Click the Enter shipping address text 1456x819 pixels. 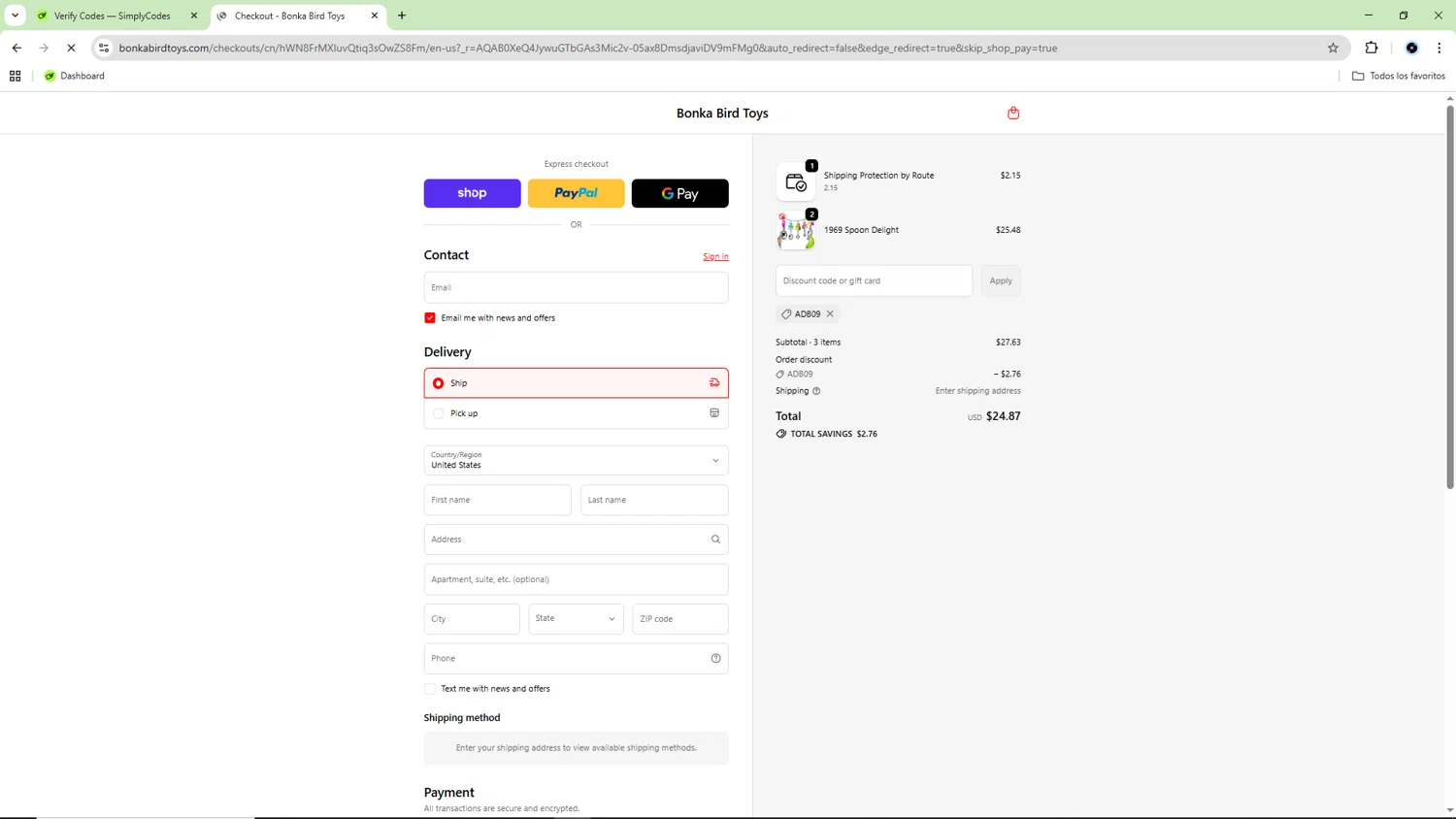977,391
